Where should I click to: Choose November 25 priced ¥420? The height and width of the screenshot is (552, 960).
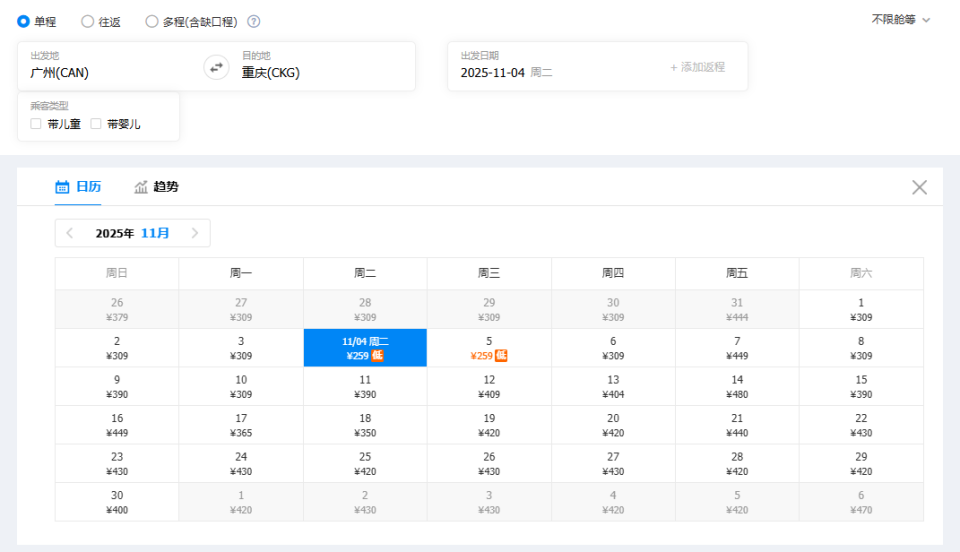[365, 463]
